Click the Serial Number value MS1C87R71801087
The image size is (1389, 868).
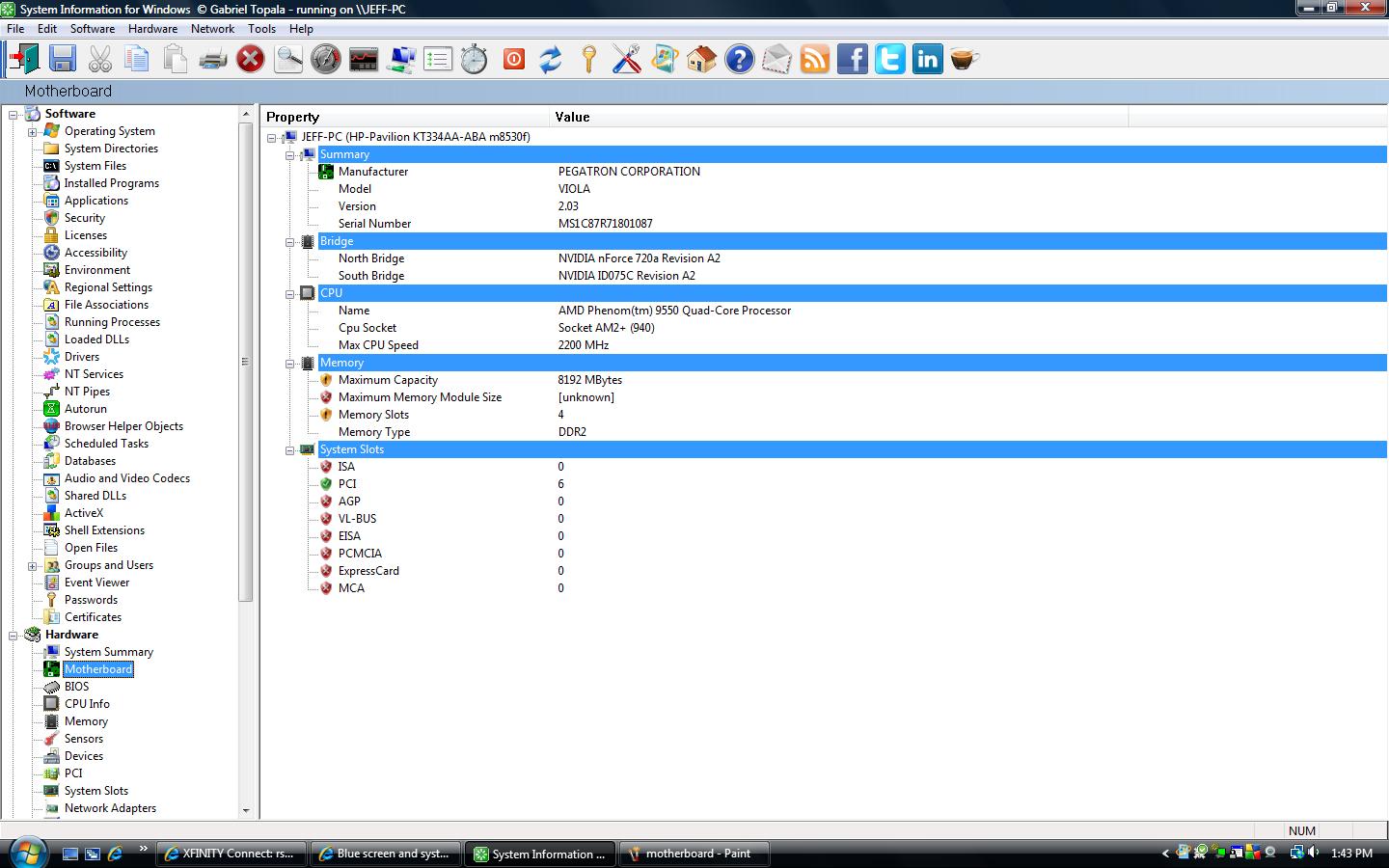(x=605, y=224)
